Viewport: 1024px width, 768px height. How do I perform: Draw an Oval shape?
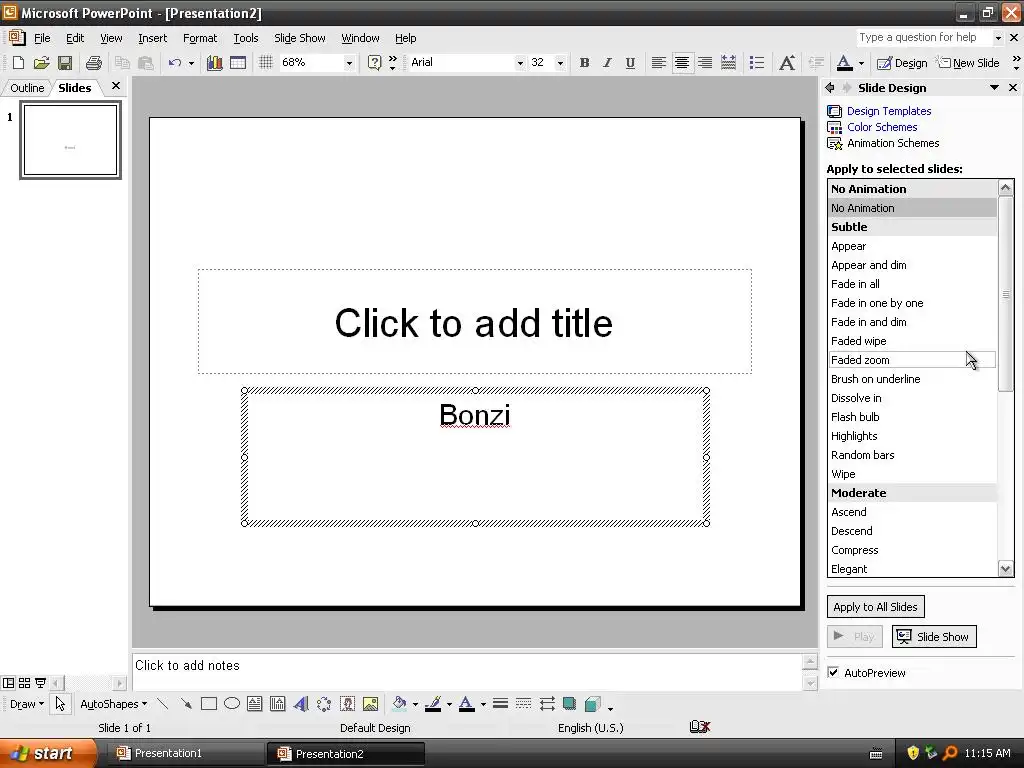pyautogui.click(x=232, y=704)
